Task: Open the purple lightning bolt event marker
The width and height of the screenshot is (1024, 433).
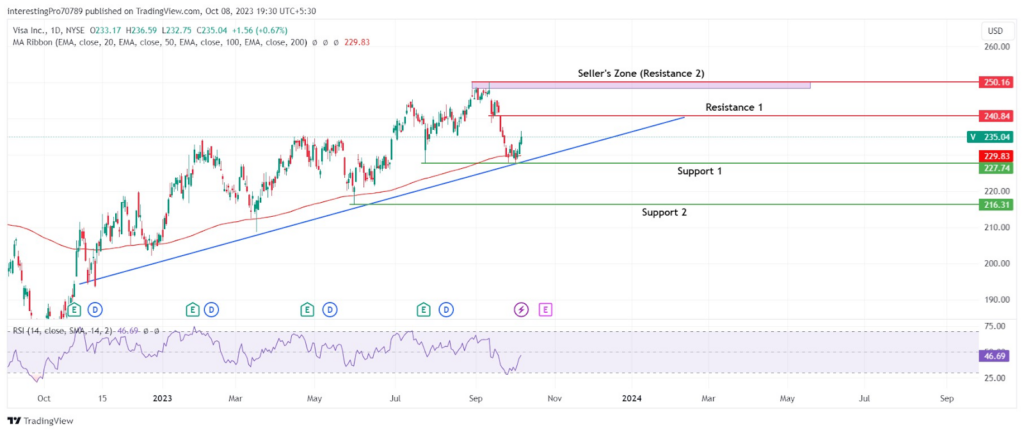Action: point(522,309)
